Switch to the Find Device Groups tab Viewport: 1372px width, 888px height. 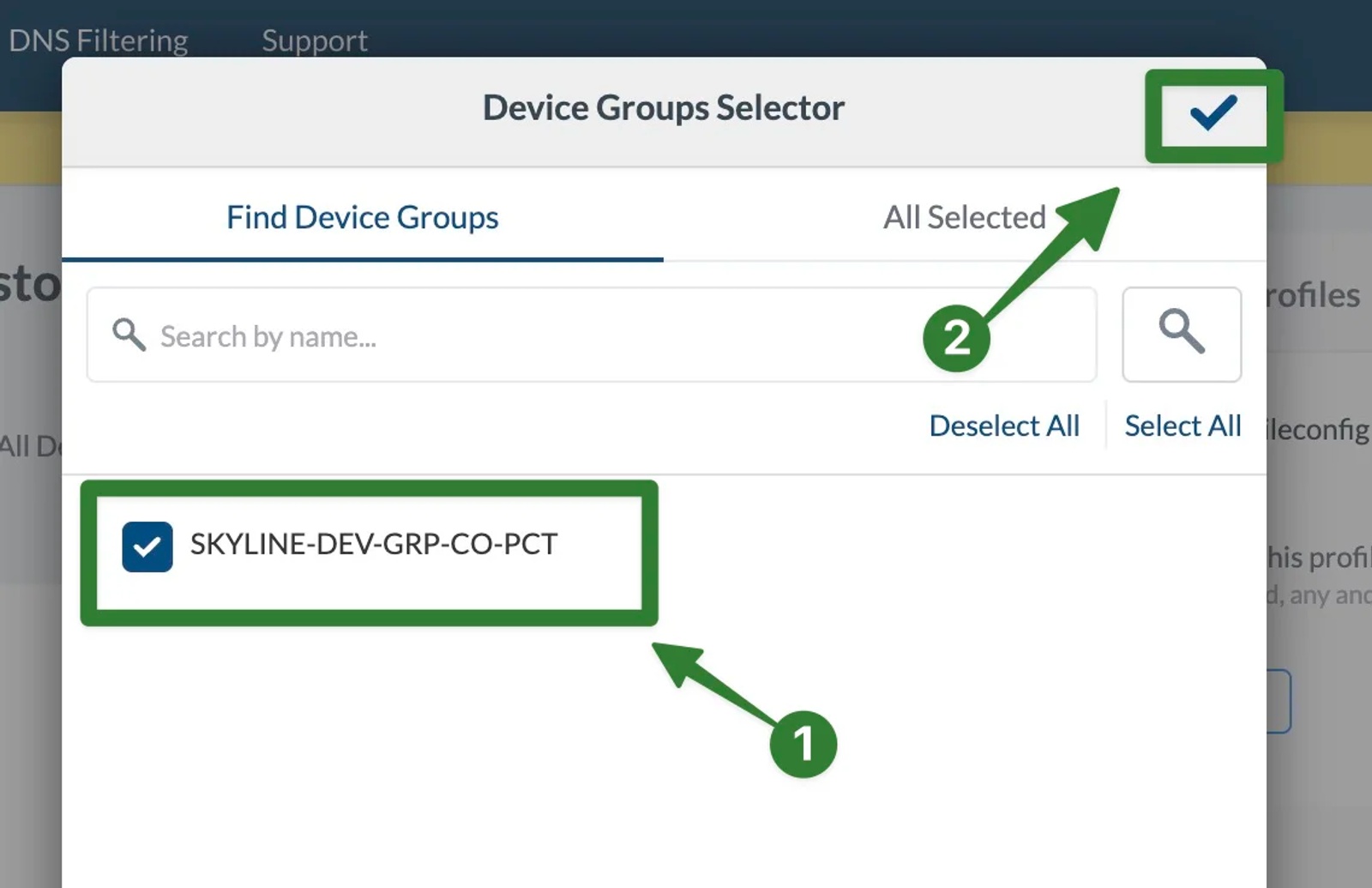coord(362,217)
